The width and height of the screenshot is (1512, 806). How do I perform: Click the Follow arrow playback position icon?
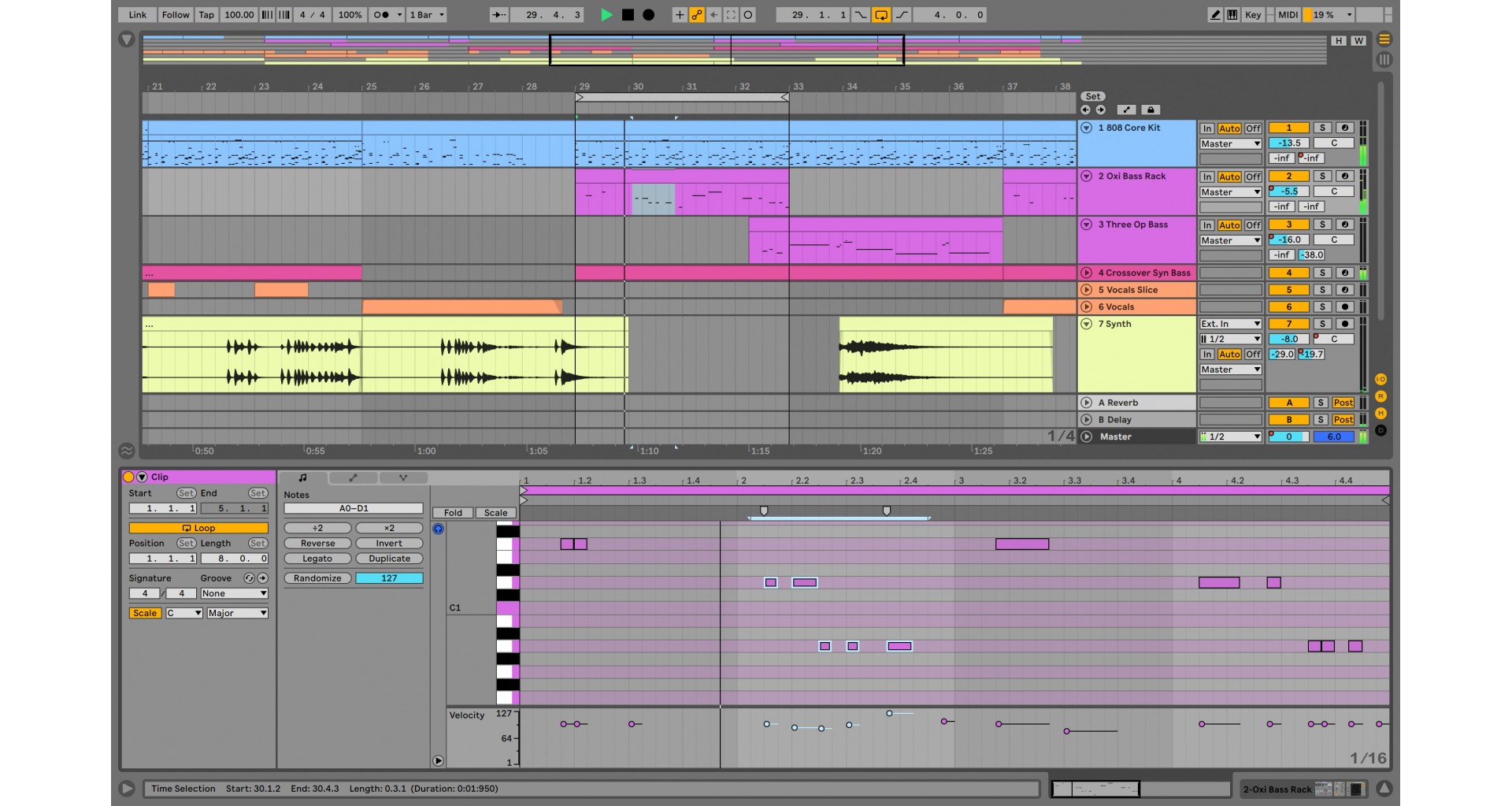(x=498, y=15)
